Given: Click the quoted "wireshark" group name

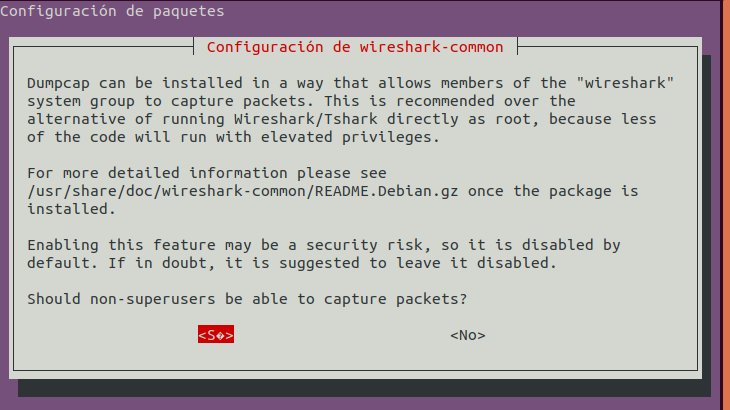Looking at the screenshot, I should pyautogui.click(x=625, y=83).
